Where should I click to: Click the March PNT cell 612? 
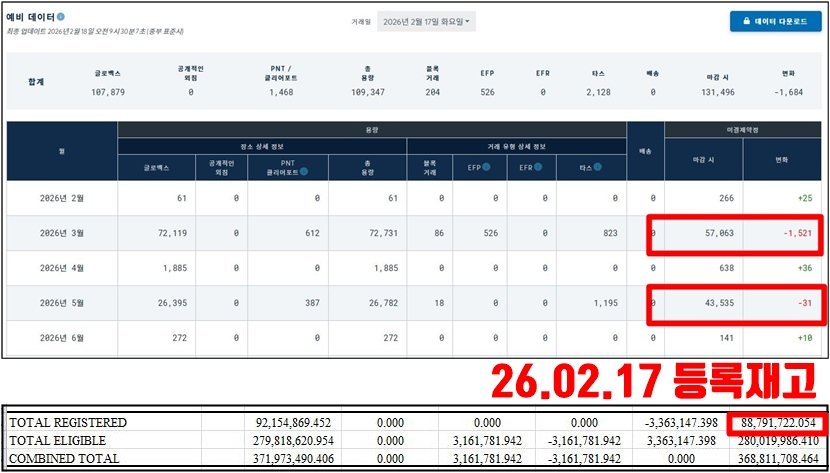[312, 233]
